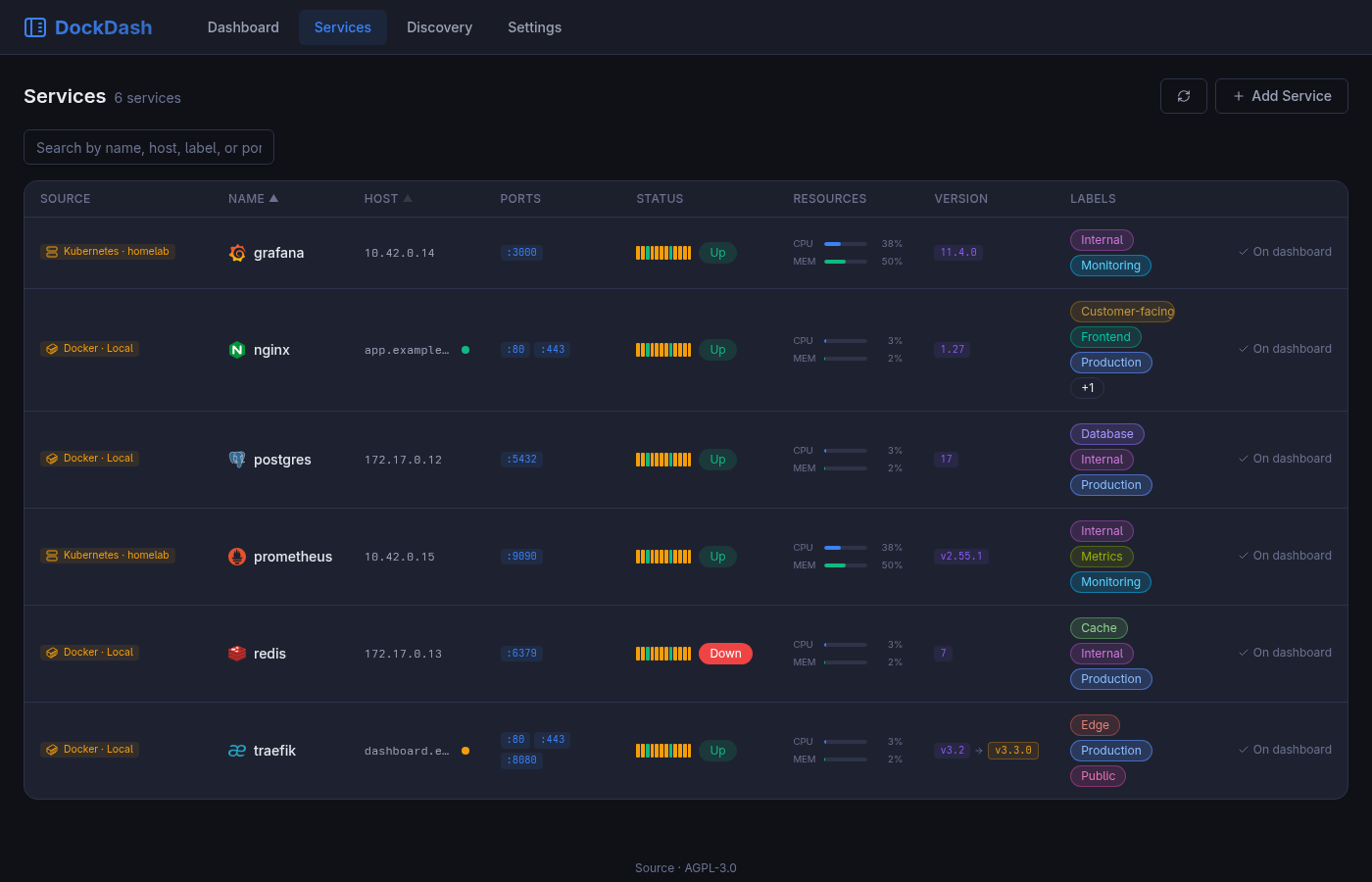
Task: Sort table by the HOST column
Action: click(388, 199)
